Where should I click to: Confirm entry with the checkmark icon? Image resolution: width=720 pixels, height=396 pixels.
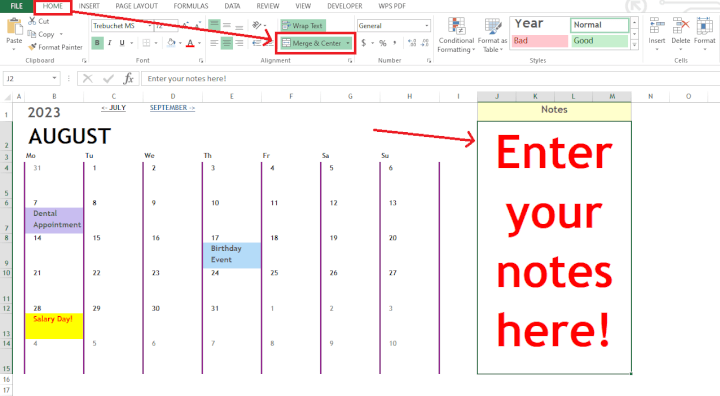(x=108, y=79)
